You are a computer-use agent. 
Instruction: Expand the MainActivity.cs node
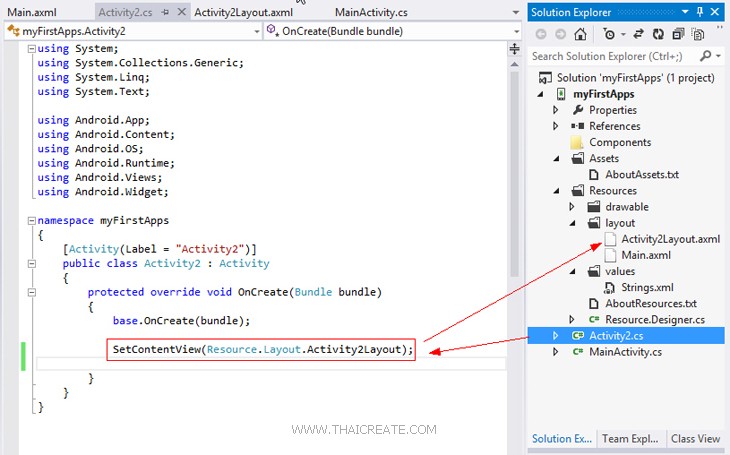(555, 352)
